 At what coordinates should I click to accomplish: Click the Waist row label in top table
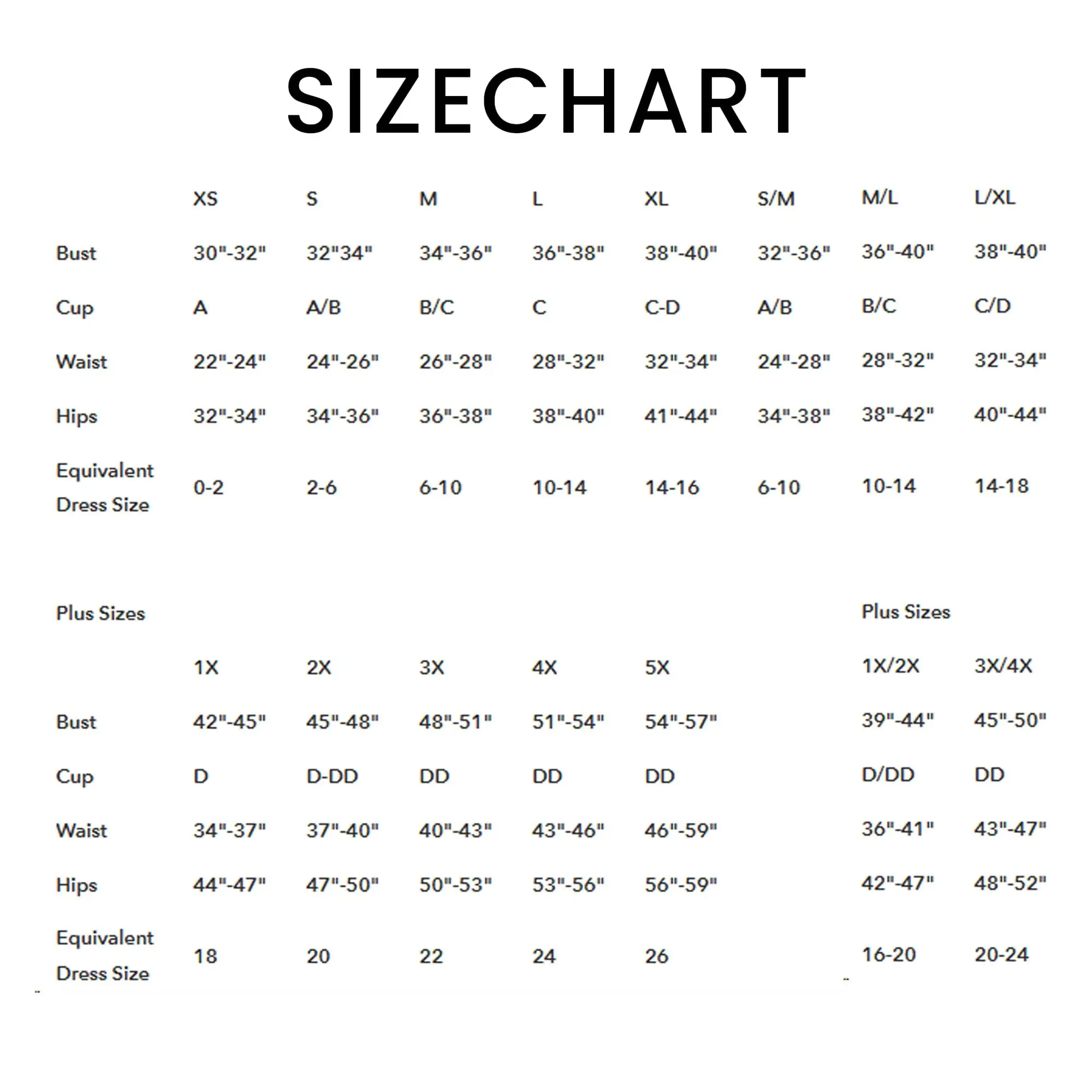click(81, 362)
